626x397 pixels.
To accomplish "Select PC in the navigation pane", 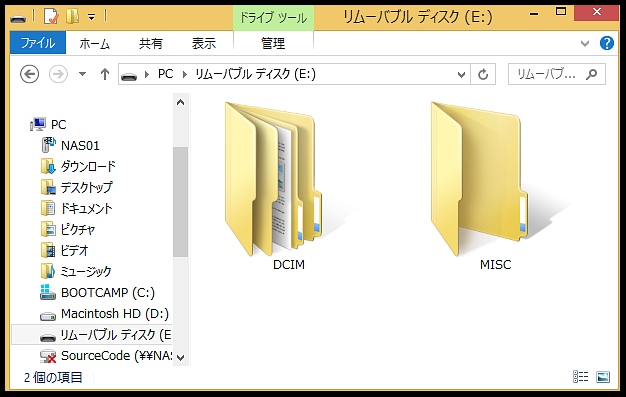I will [59, 125].
